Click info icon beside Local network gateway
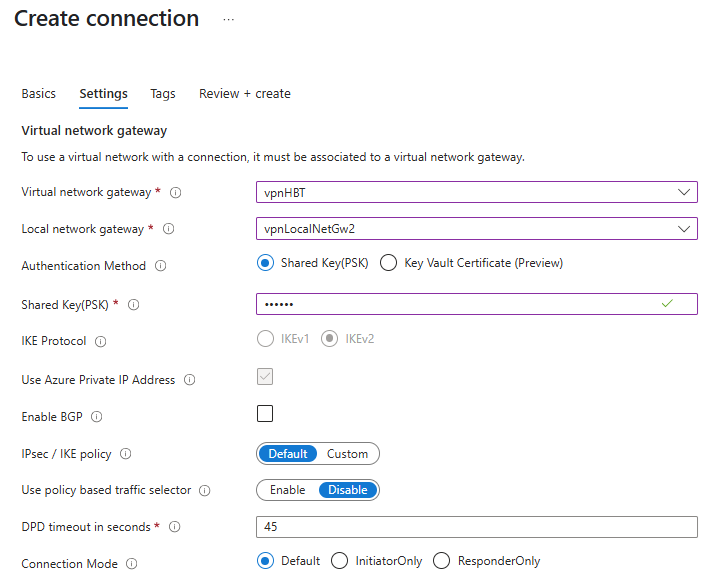713x585 pixels. (168, 229)
